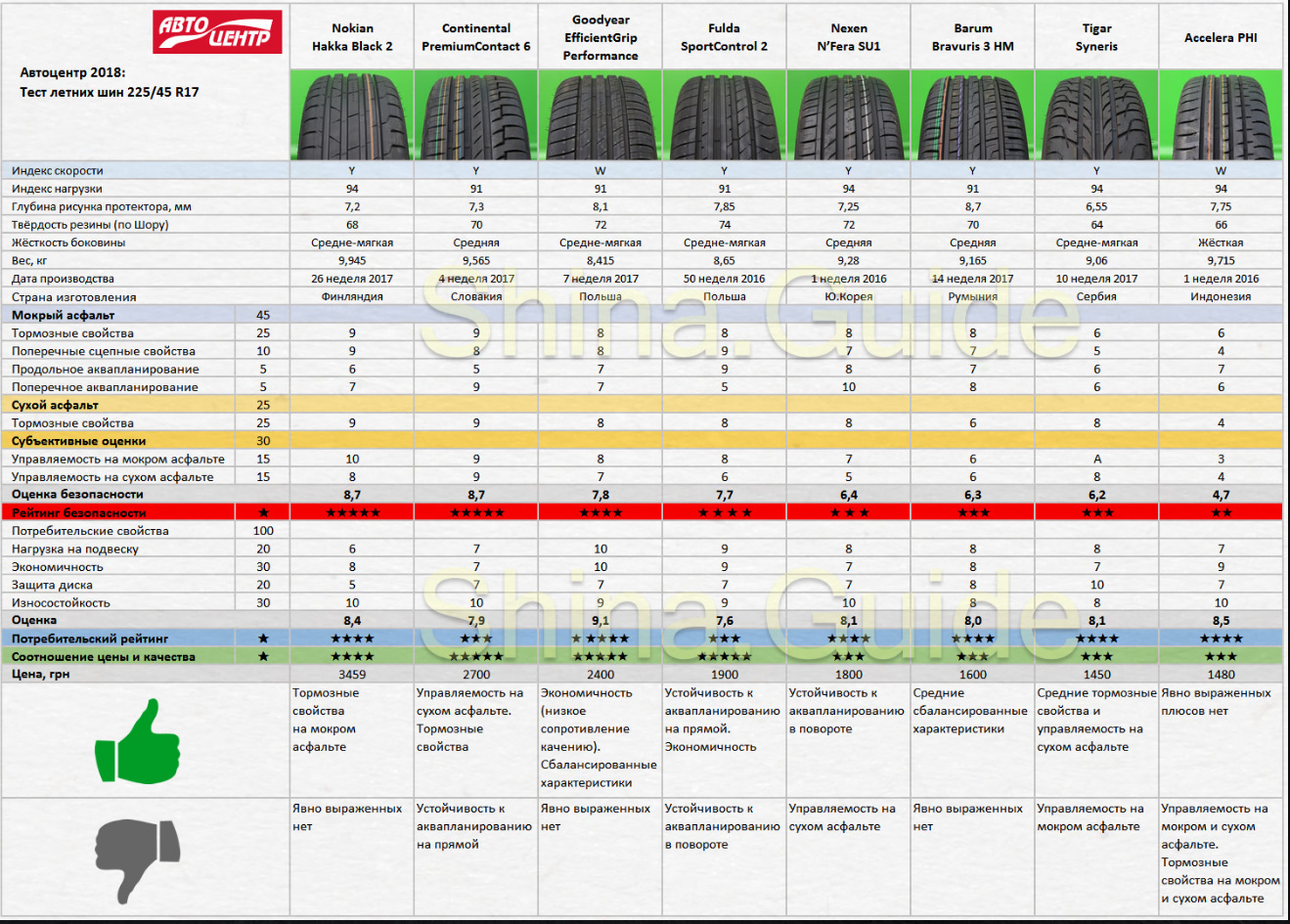Click the title 'Тест летних шин 225/45 R17'
The width and height of the screenshot is (1290, 924).
[110, 92]
